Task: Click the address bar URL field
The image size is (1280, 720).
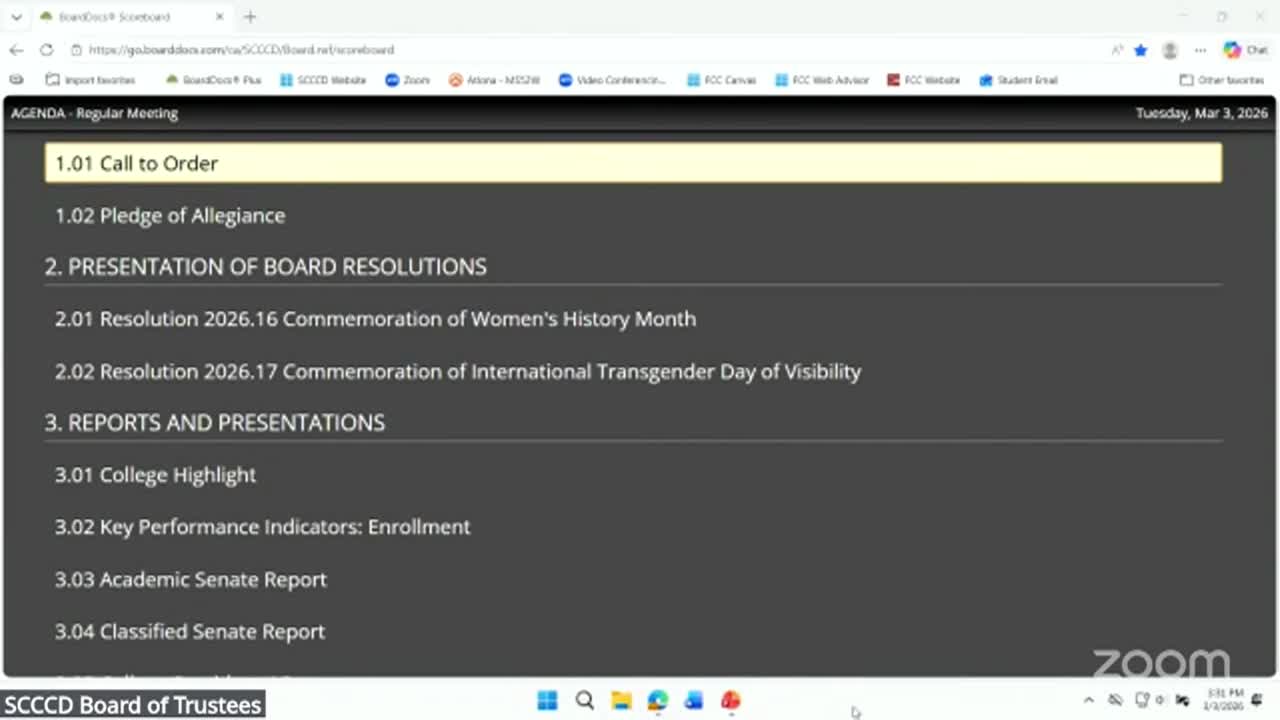Action: pyautogui.click(x=500, y=49)
